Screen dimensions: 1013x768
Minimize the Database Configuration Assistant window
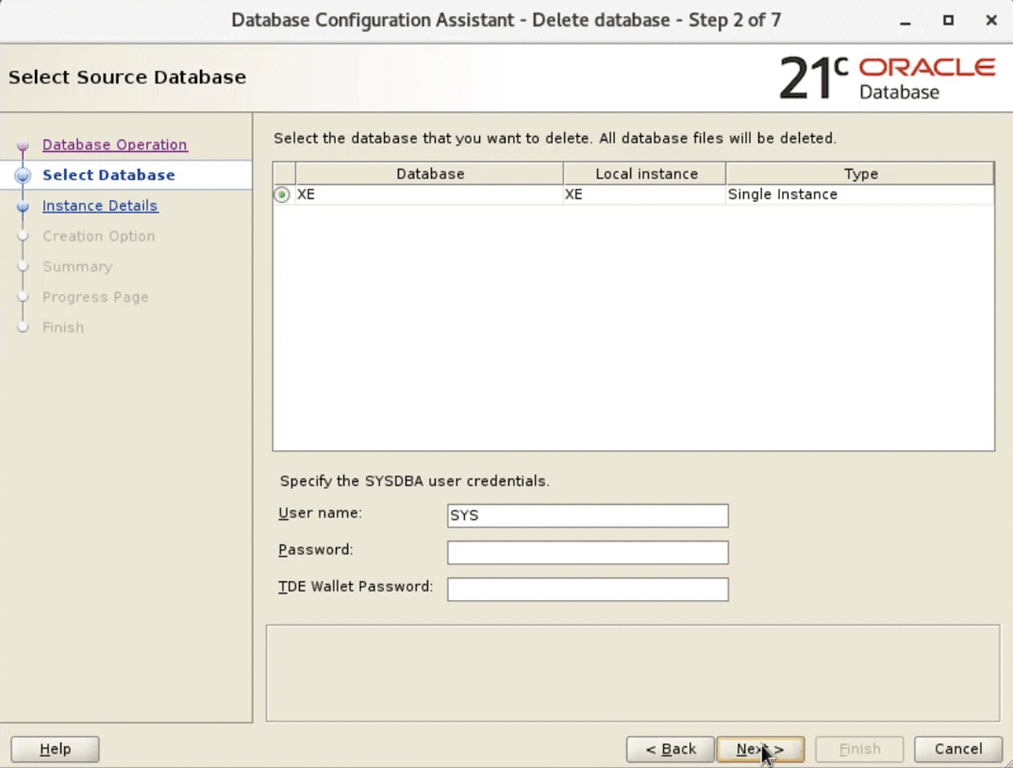pyautogui.click(x=905, y=21)
